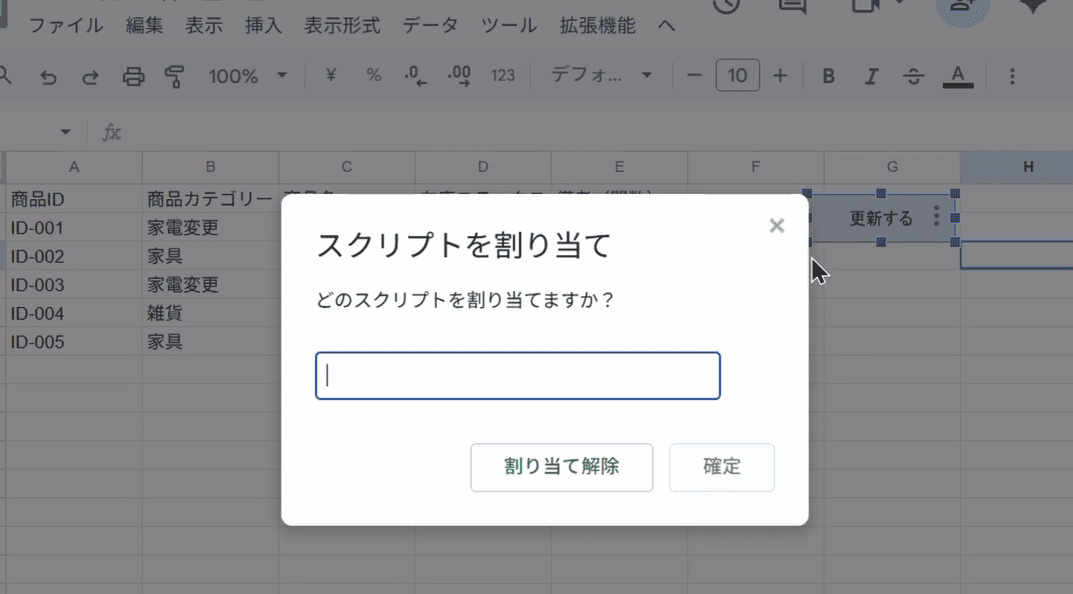Decrease decimal places
The width and height of the screenshot is (1073, 594).
[x=415, y=76]
